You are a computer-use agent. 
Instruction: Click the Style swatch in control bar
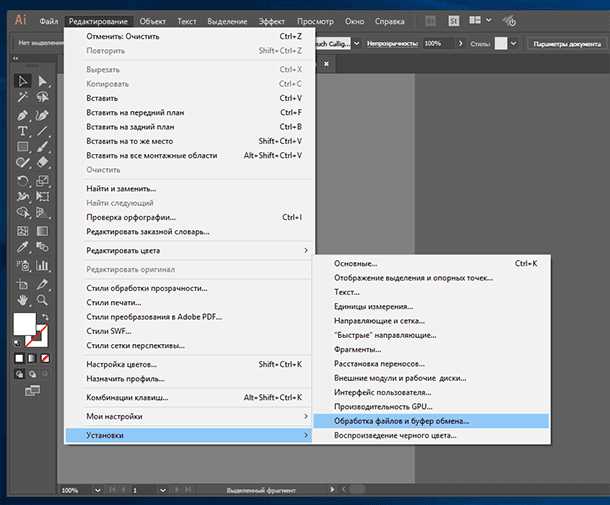point(501,44)
